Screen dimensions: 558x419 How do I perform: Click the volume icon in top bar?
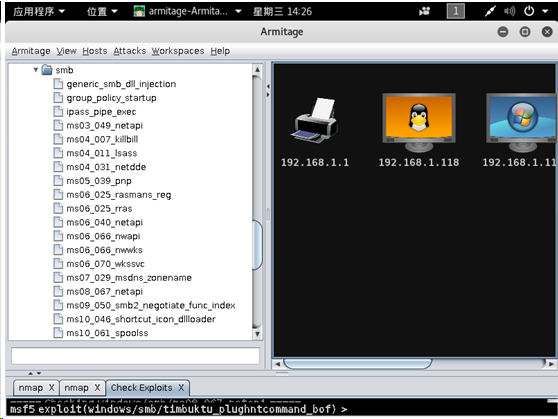(x=509, y=11)
